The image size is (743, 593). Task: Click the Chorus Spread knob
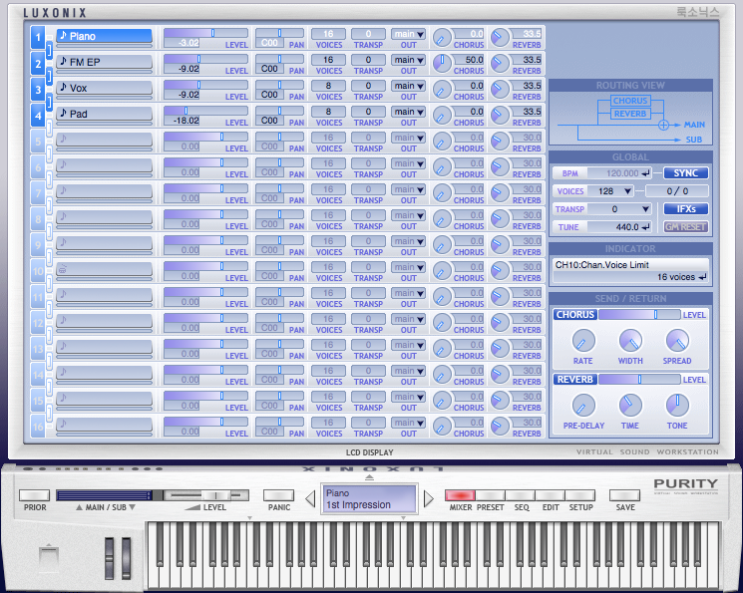pyautogui.click(x=677, y=342)
